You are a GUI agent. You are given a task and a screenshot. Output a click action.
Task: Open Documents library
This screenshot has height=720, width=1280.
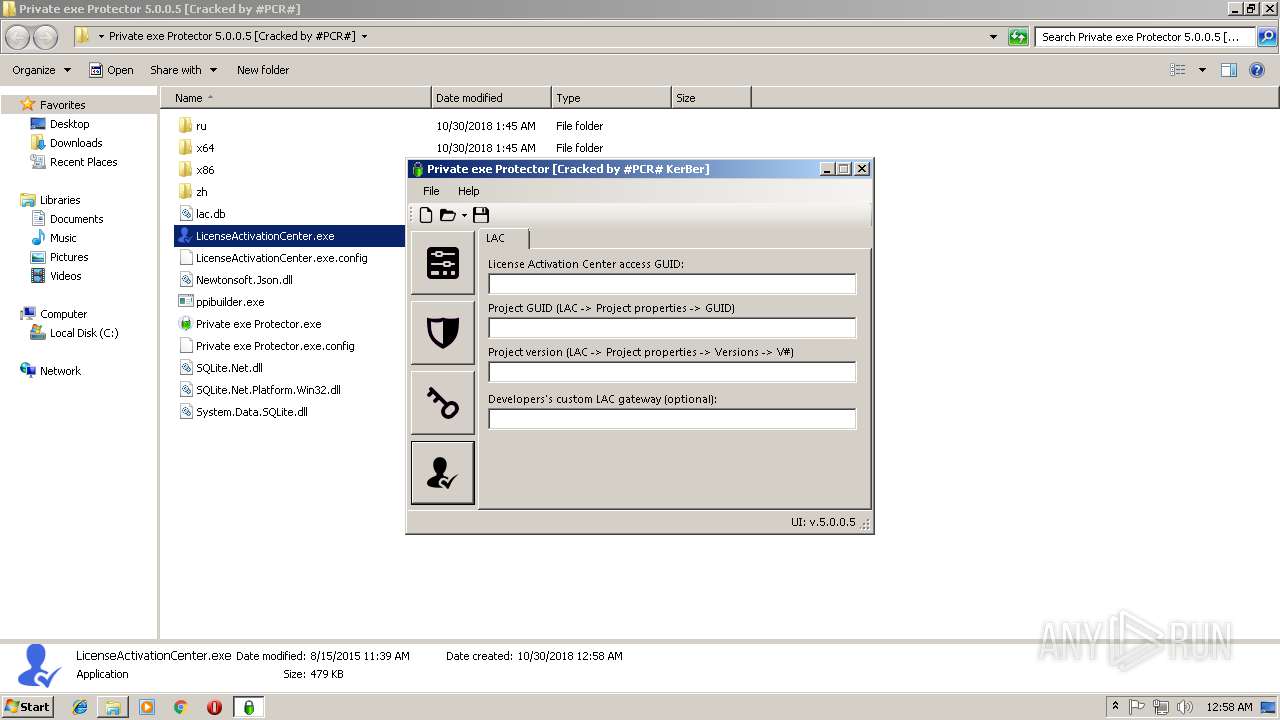coord(76,219)
